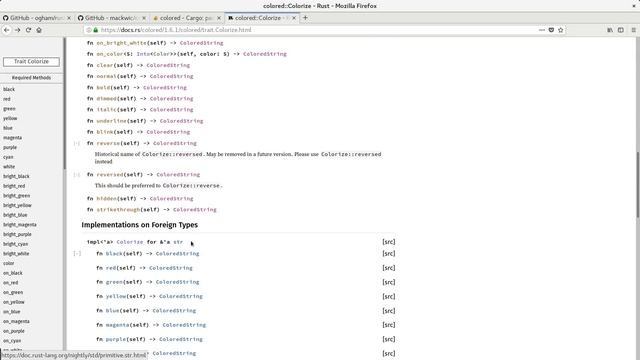Jump to magenta in the sidebar

coord(13,138)
